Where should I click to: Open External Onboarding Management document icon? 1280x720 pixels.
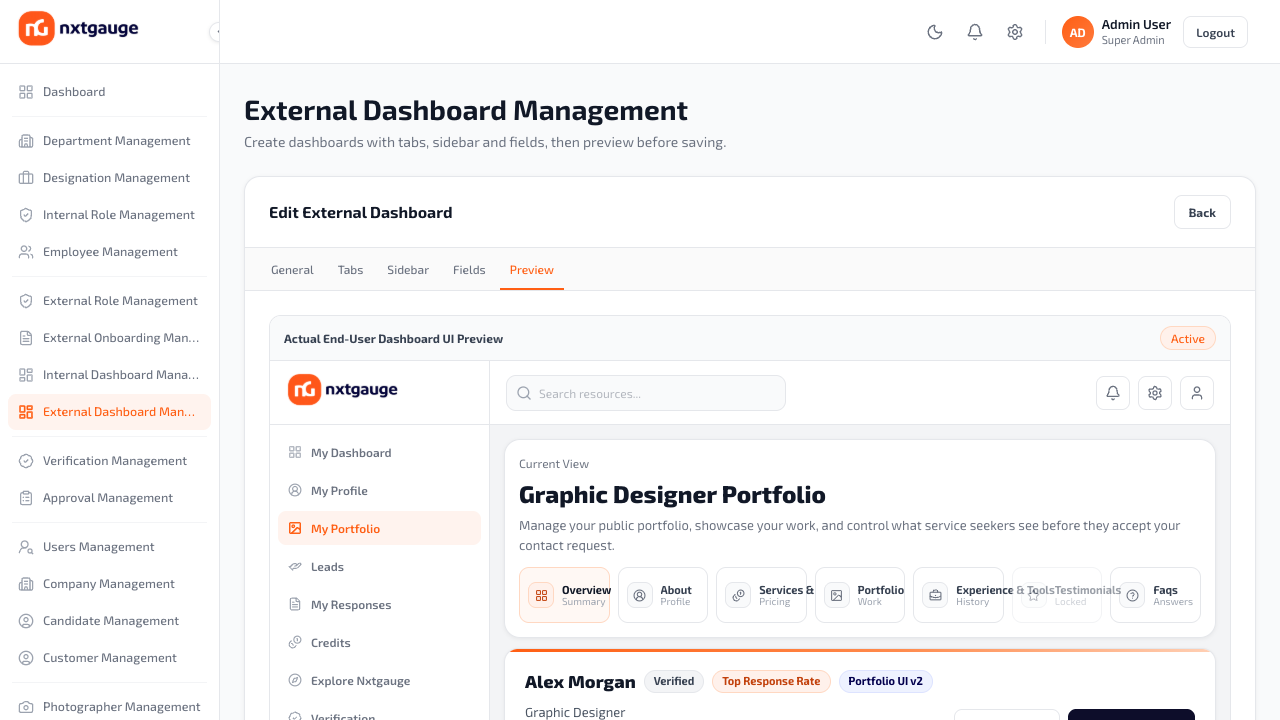point(26,338)
